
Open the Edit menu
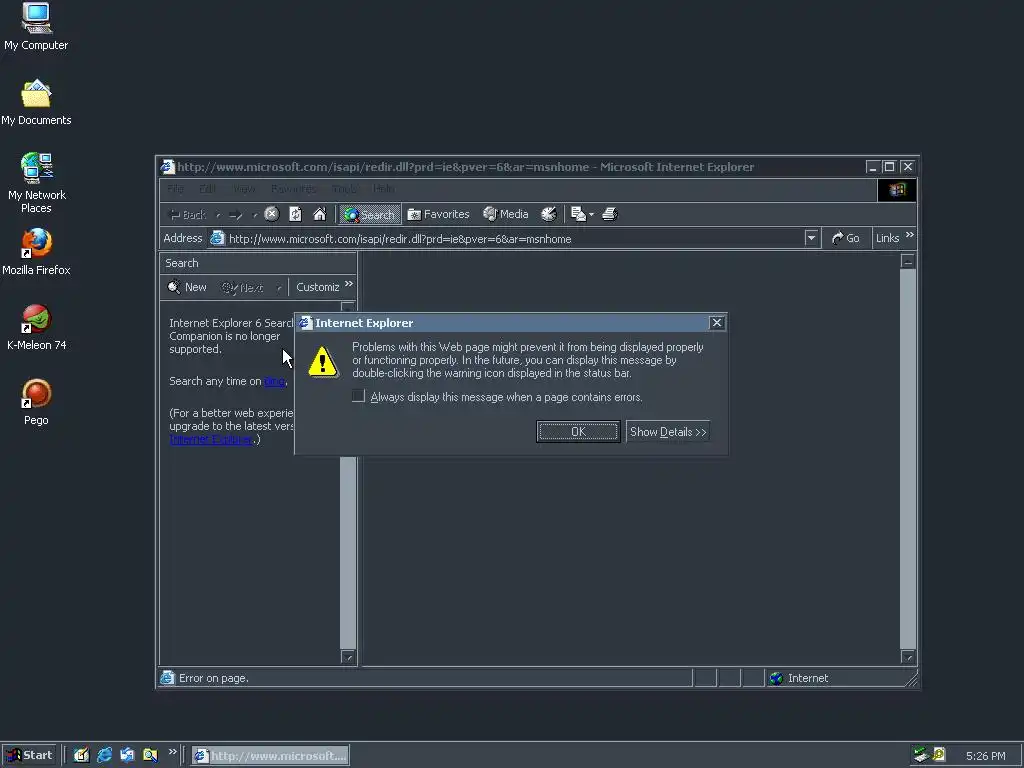[x=208, y=189]
